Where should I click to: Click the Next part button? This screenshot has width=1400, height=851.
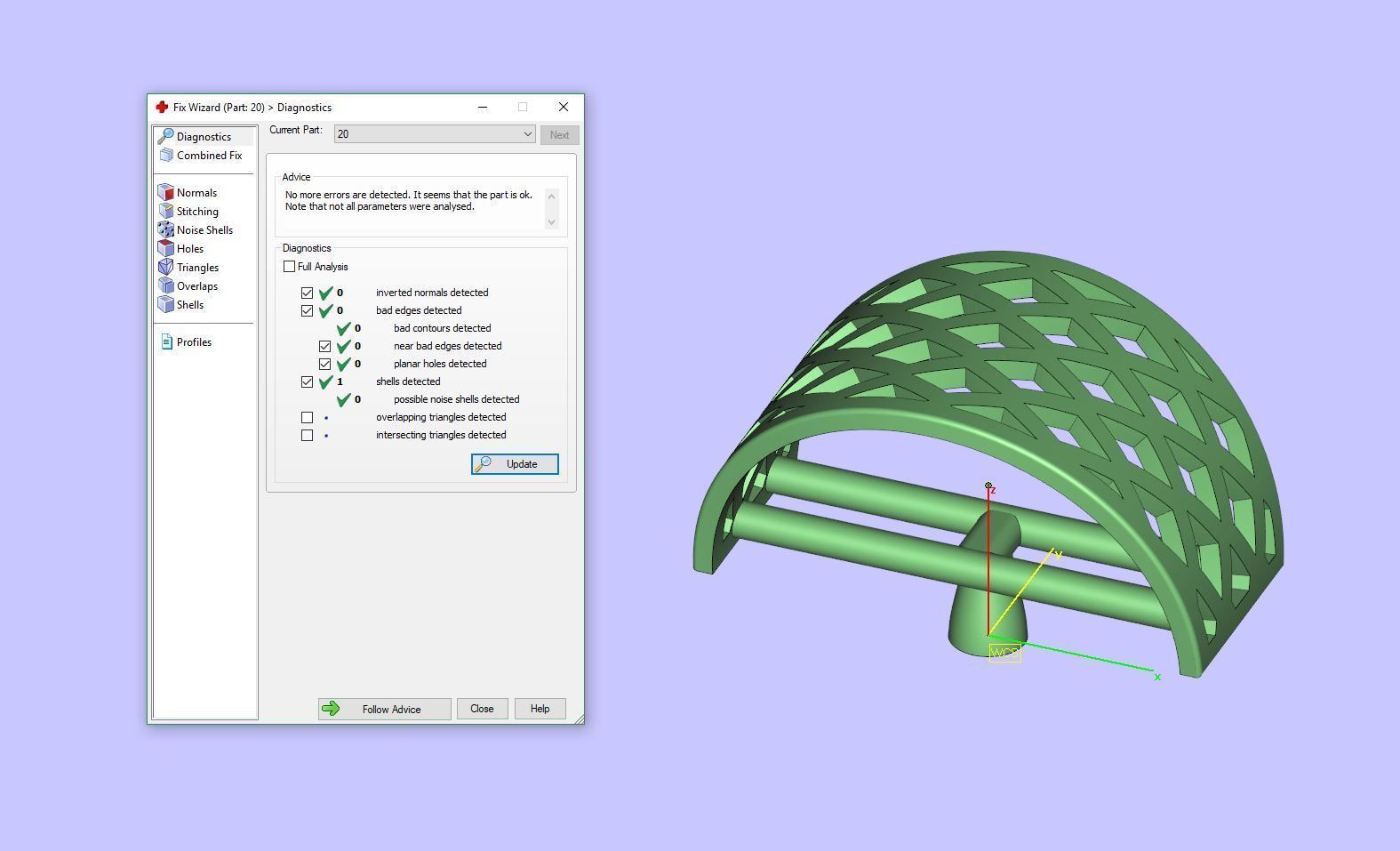point(559,135)
